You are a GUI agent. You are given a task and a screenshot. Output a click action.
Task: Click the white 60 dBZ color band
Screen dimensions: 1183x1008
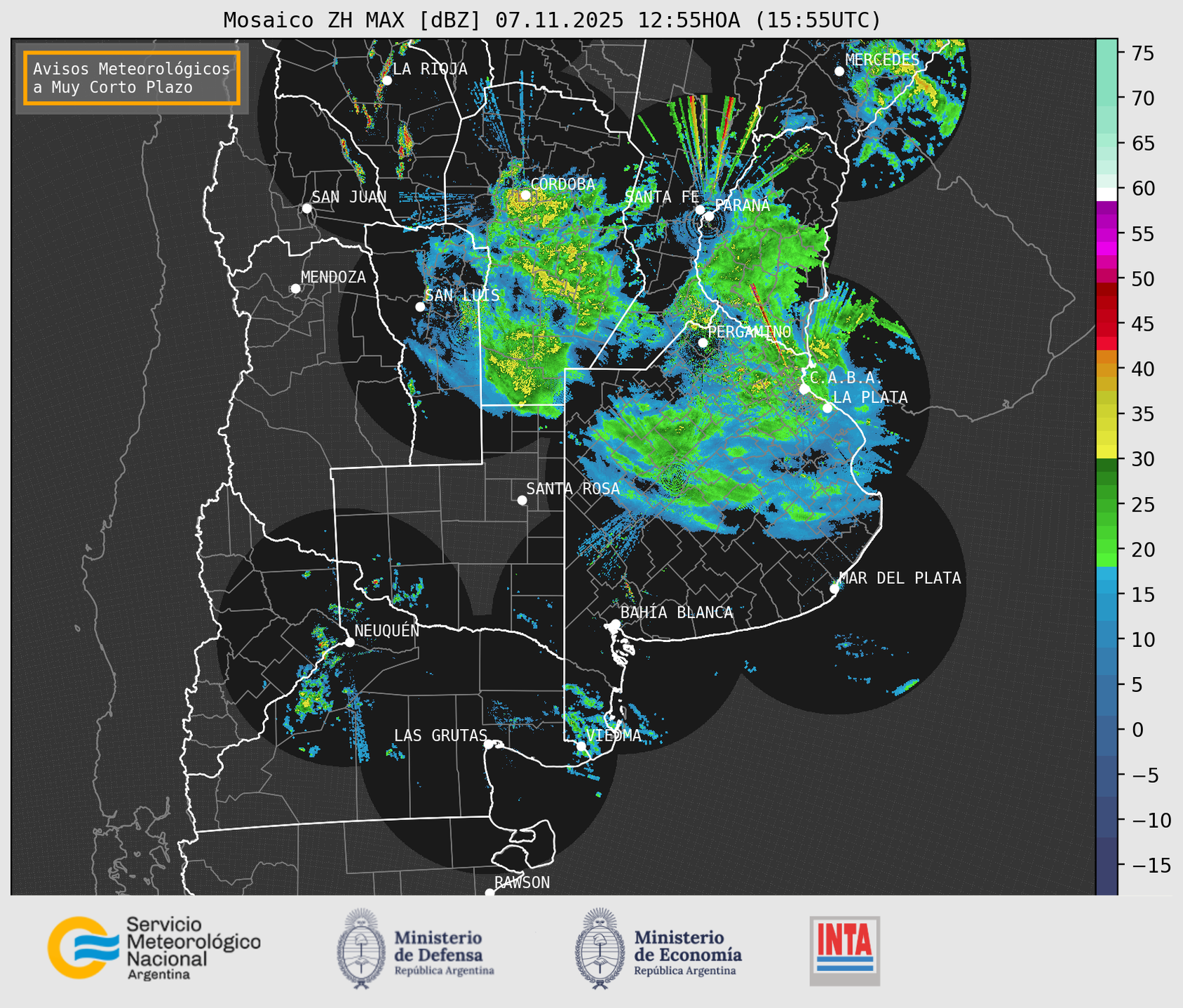[1107, 193]
